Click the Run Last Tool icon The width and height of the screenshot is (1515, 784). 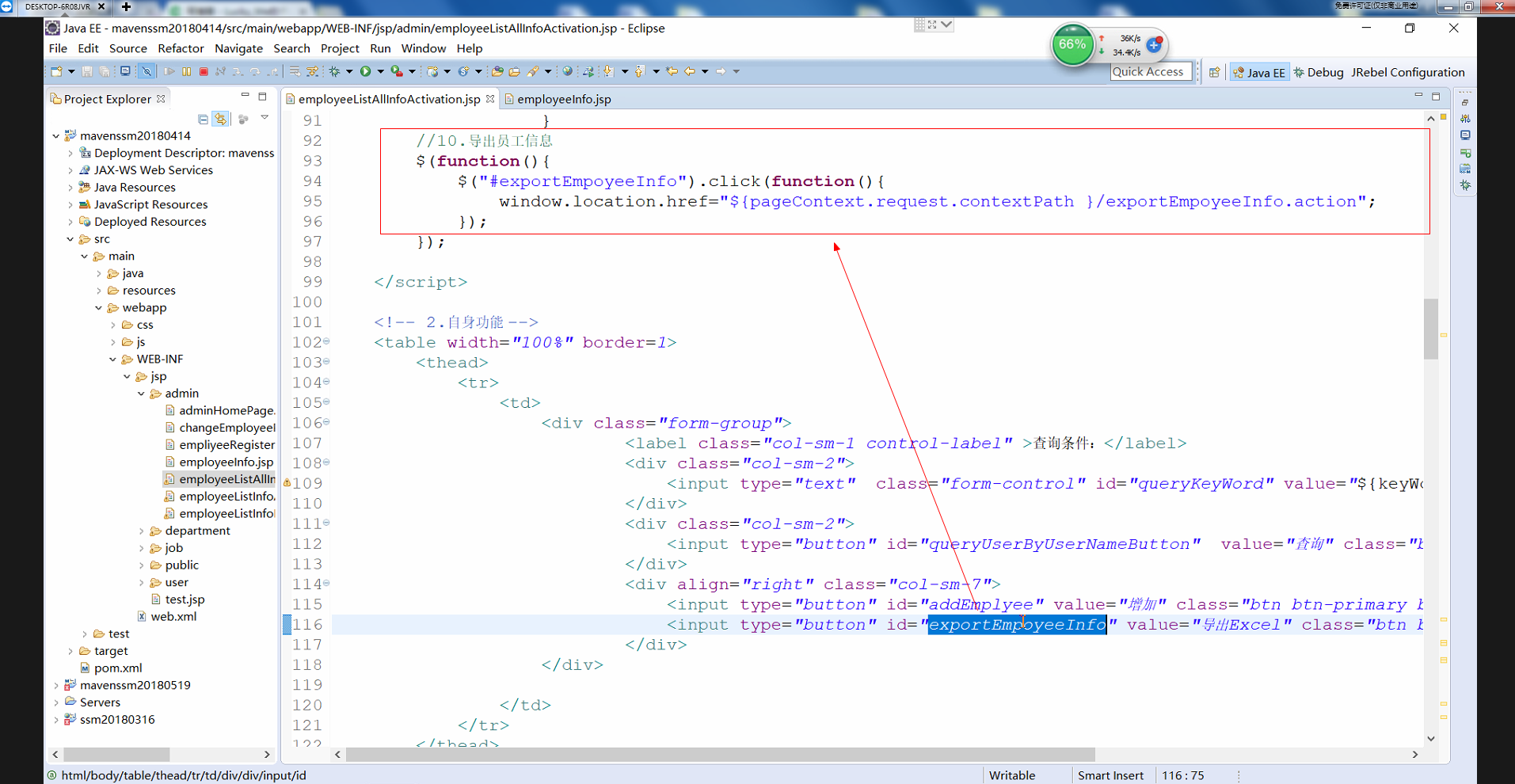tap(397, 71)
